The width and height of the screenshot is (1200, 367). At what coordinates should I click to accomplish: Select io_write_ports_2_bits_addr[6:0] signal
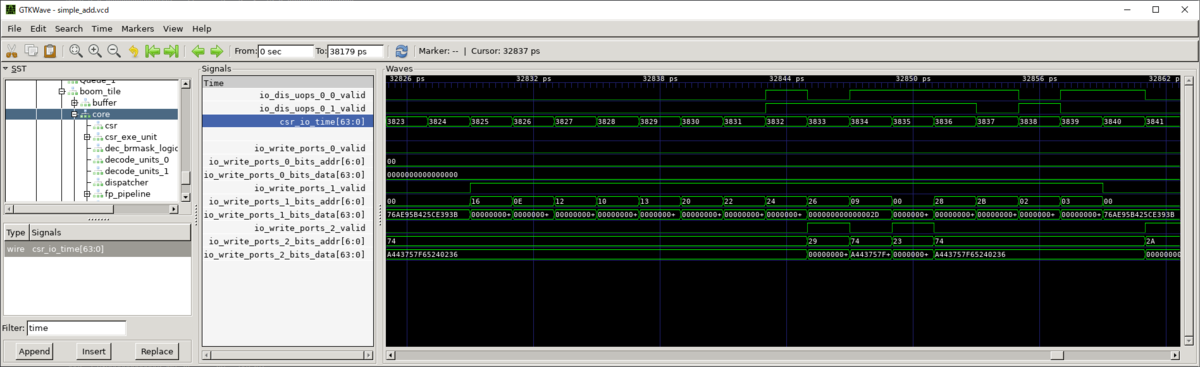pyautogui.click(x=287, y=241)
